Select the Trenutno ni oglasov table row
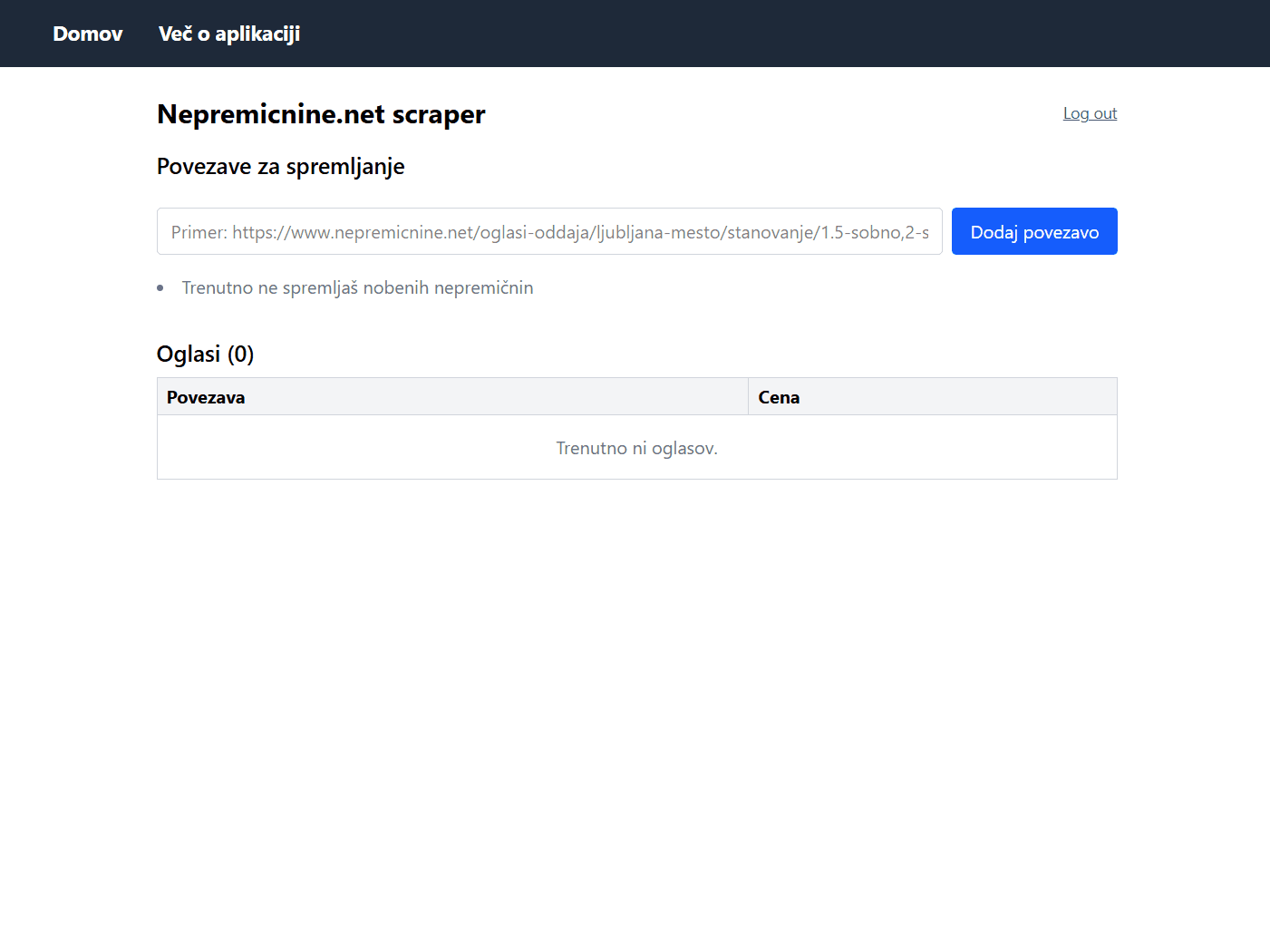This screenshot has width=1270, height=952. click(x=636, y=447)
